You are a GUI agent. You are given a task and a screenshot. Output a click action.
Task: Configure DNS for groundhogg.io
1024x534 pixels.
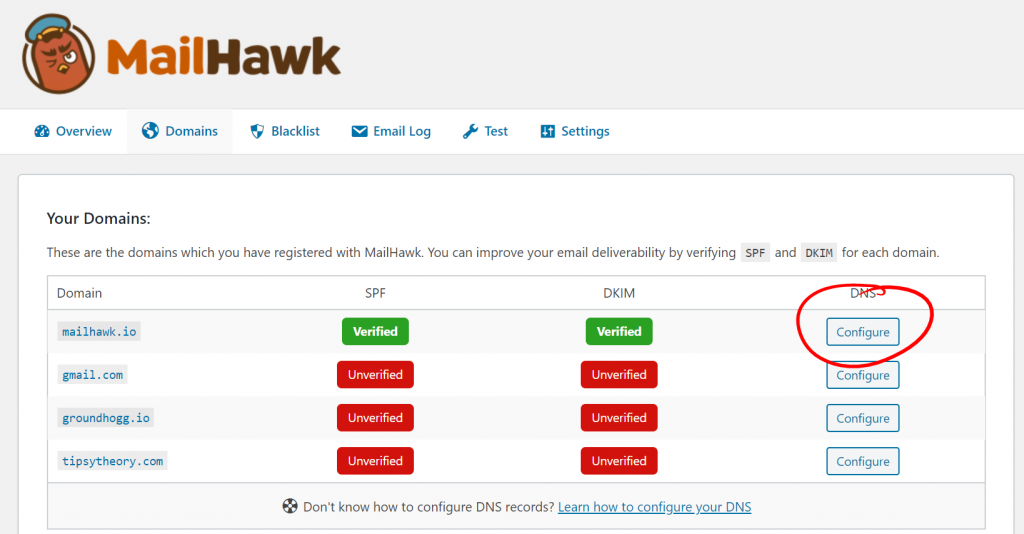pyautogui.click(x=862, y=418)
